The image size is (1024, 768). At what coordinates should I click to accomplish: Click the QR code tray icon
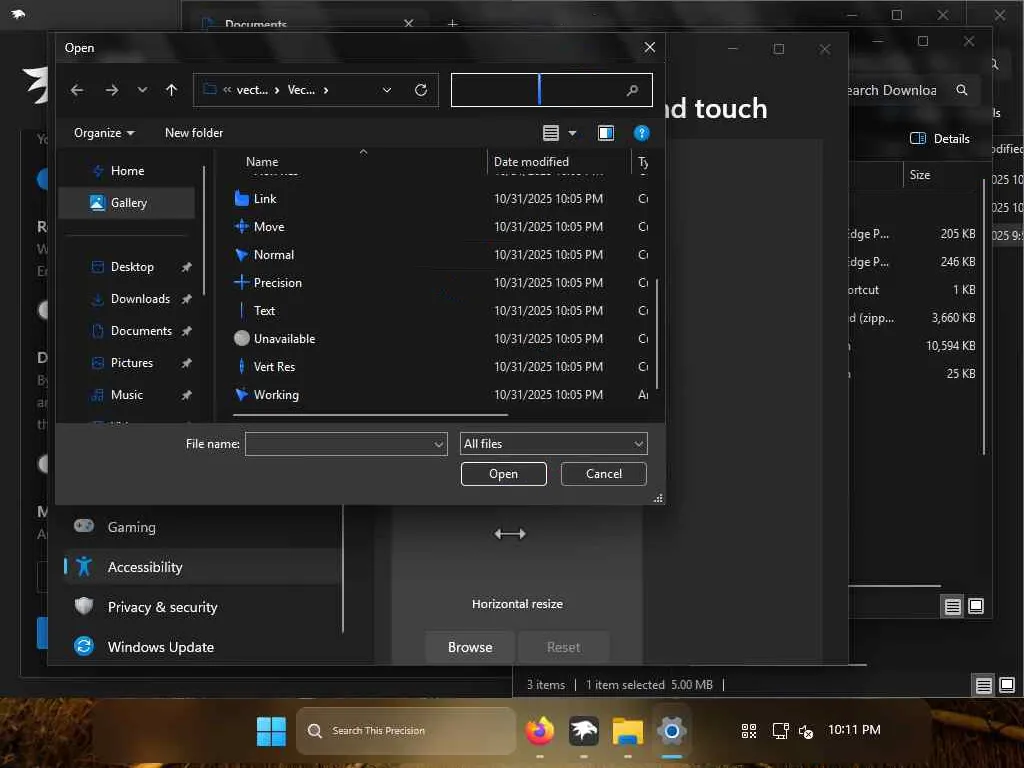click(749, 731)
